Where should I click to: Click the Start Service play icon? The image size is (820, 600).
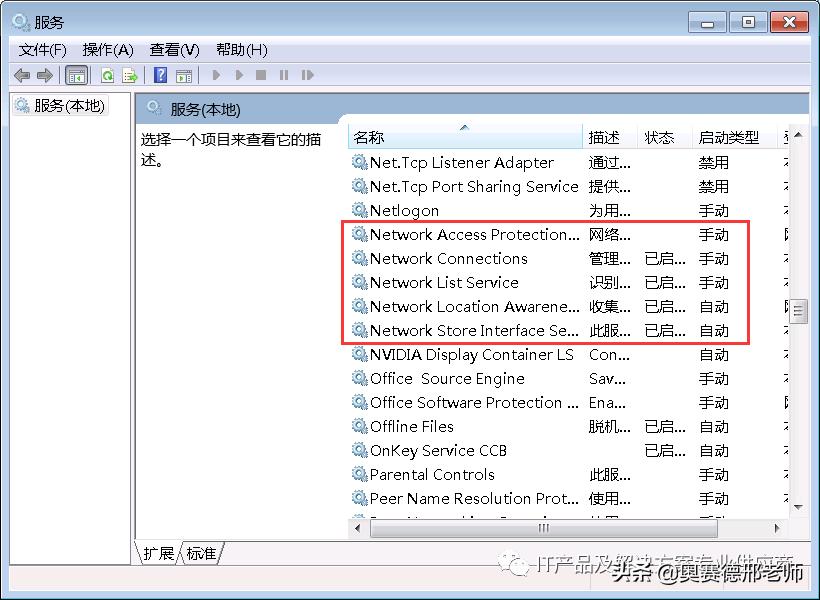click(216, 75)
